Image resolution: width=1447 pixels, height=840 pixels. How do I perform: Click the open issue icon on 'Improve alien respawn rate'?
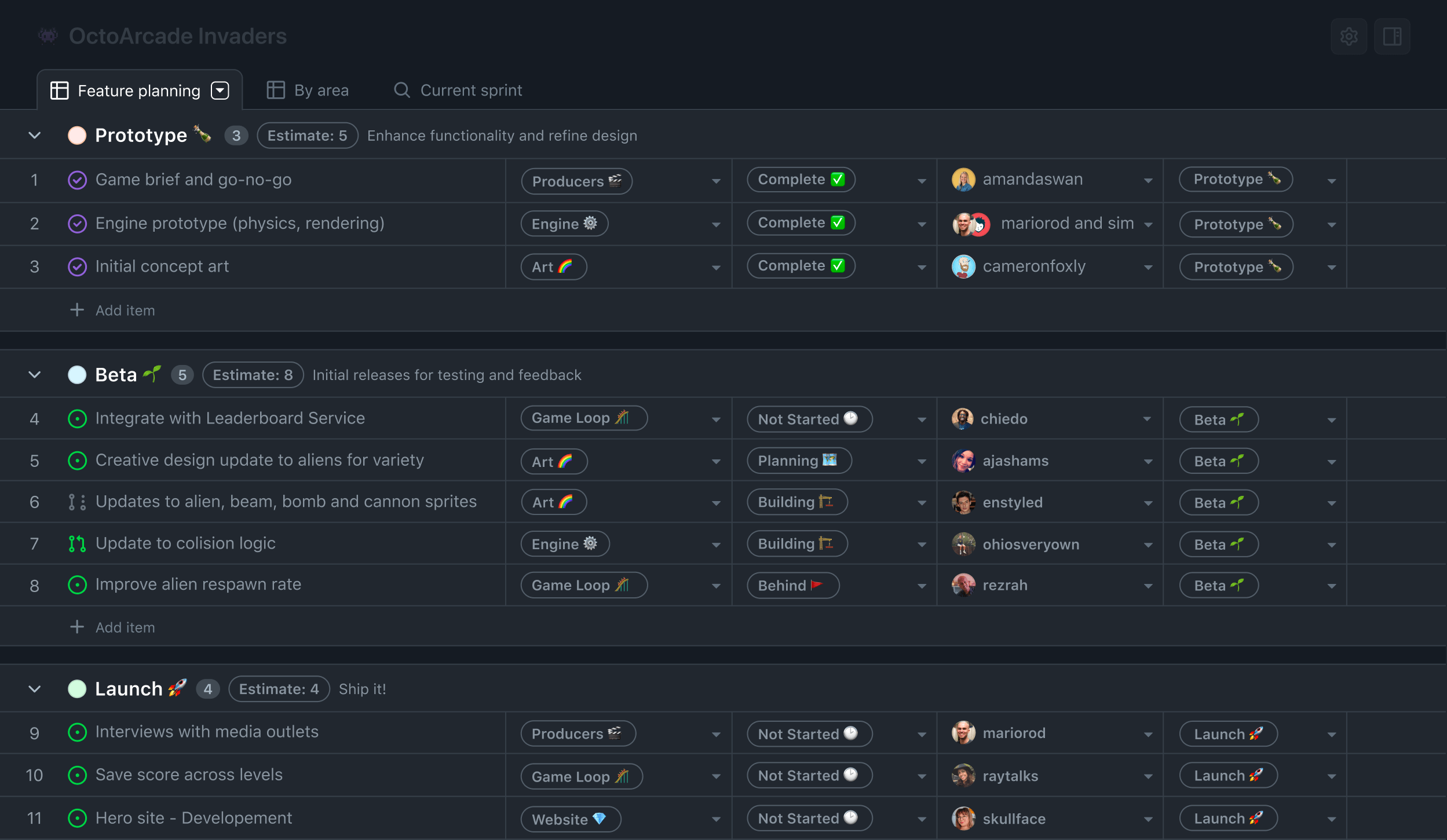[78, 585]
